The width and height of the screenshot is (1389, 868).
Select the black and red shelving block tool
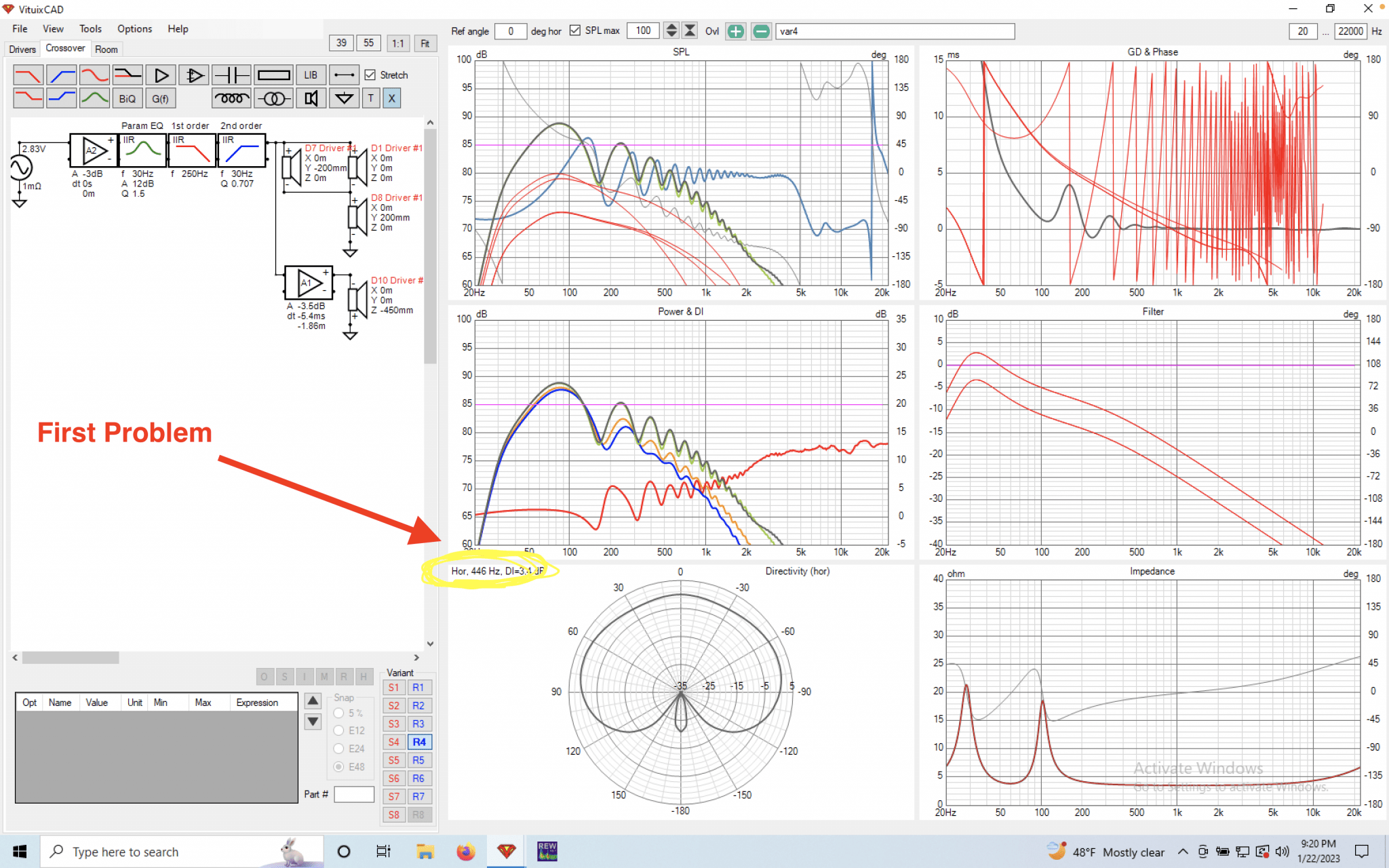[x=128, y=75]
